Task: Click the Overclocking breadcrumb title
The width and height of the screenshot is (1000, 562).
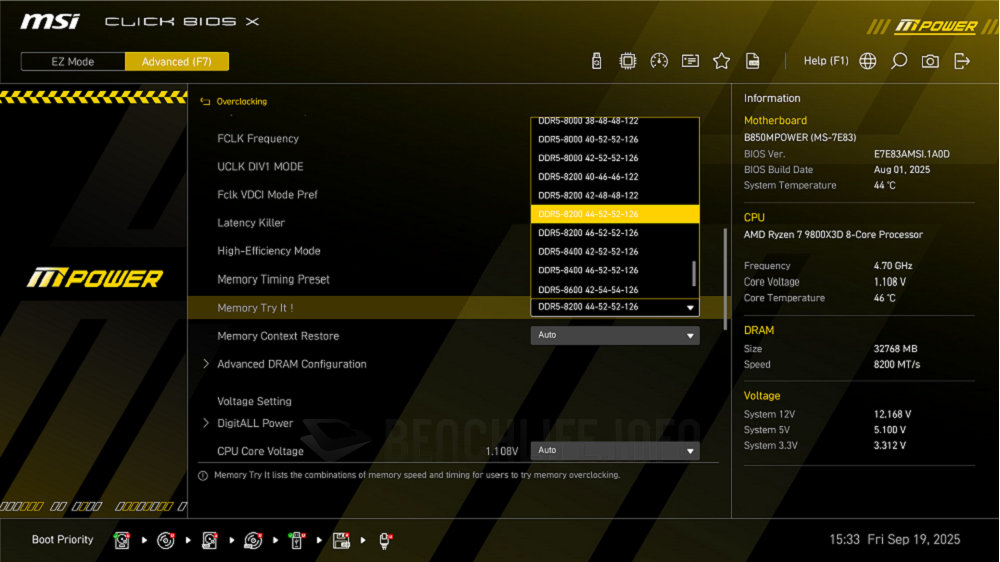Action: pyautogui.click(x=242, y=101)
